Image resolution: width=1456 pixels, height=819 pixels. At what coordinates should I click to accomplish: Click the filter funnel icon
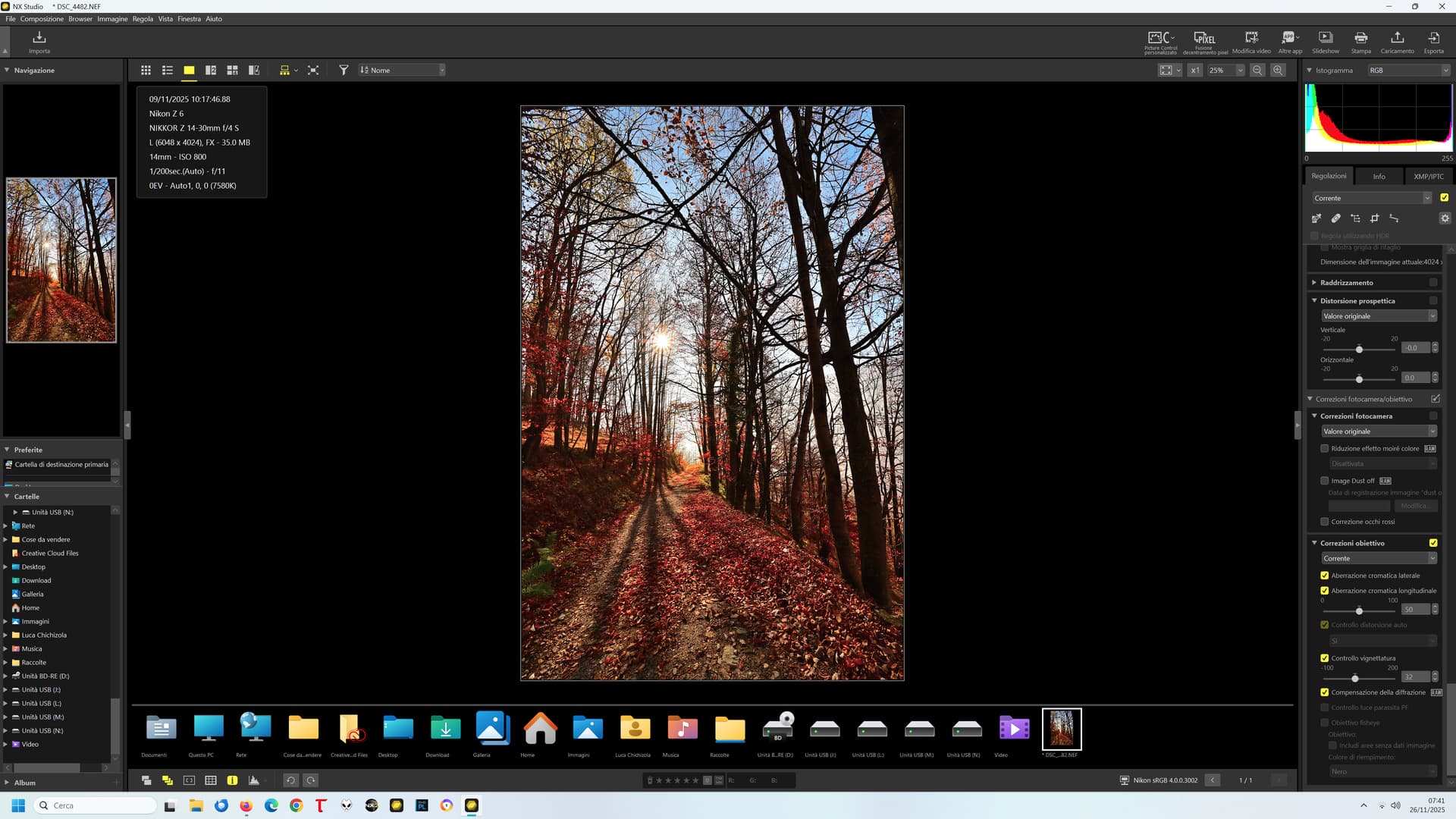[x=344, y=70]
